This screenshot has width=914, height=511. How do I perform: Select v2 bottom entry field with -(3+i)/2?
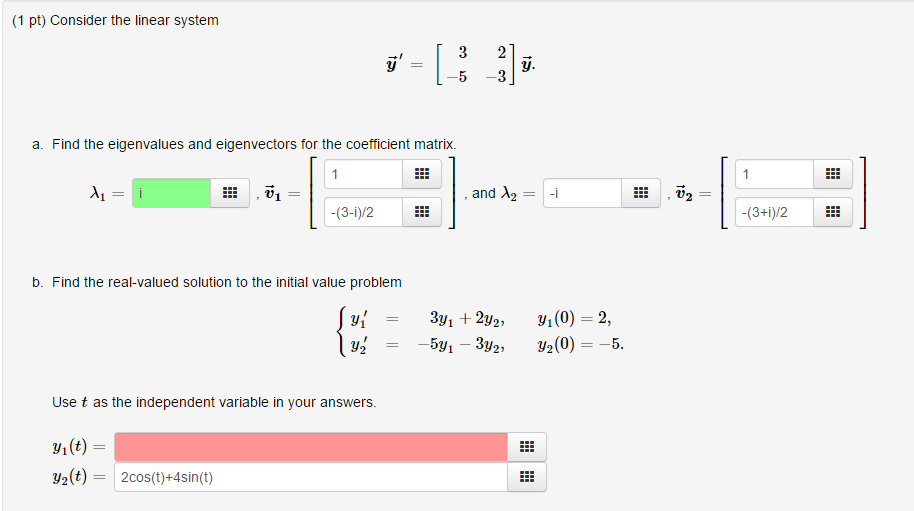pos(774,212)
